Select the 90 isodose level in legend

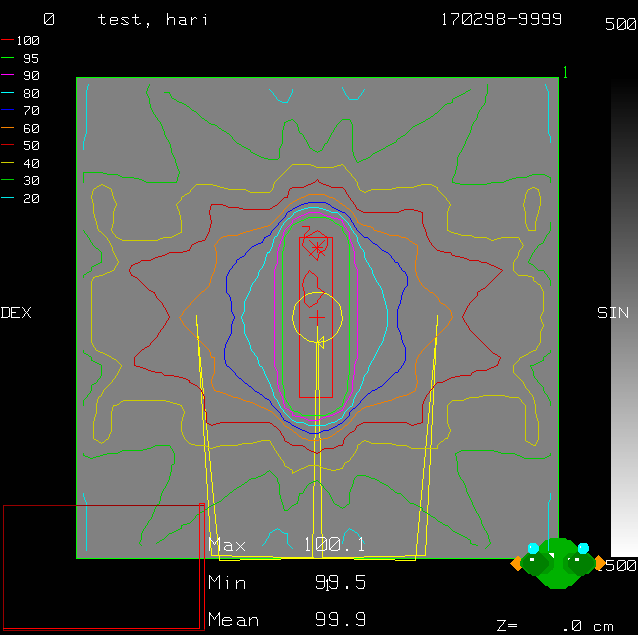pos(21,75)
